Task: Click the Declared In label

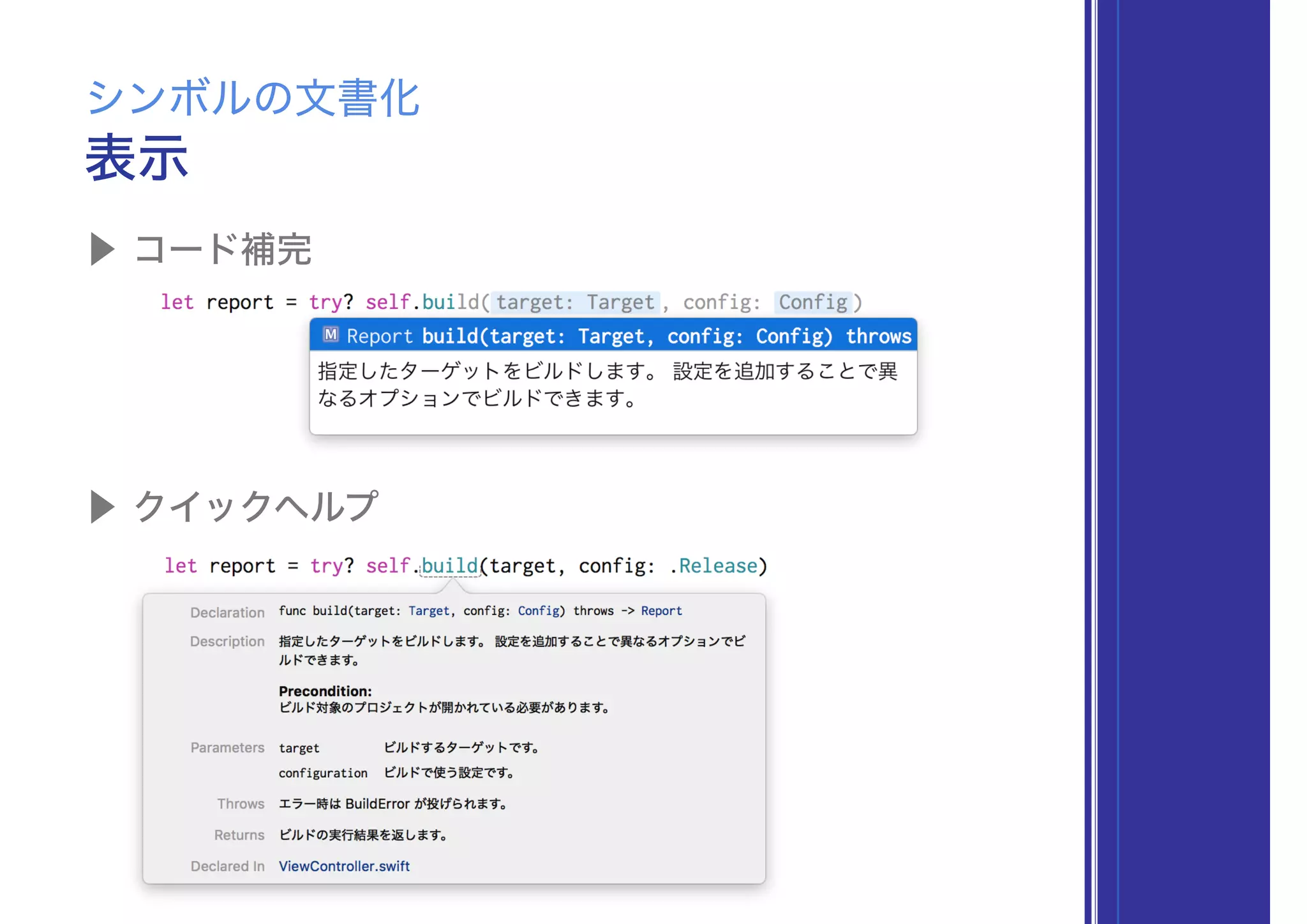Action: [227, 866]
